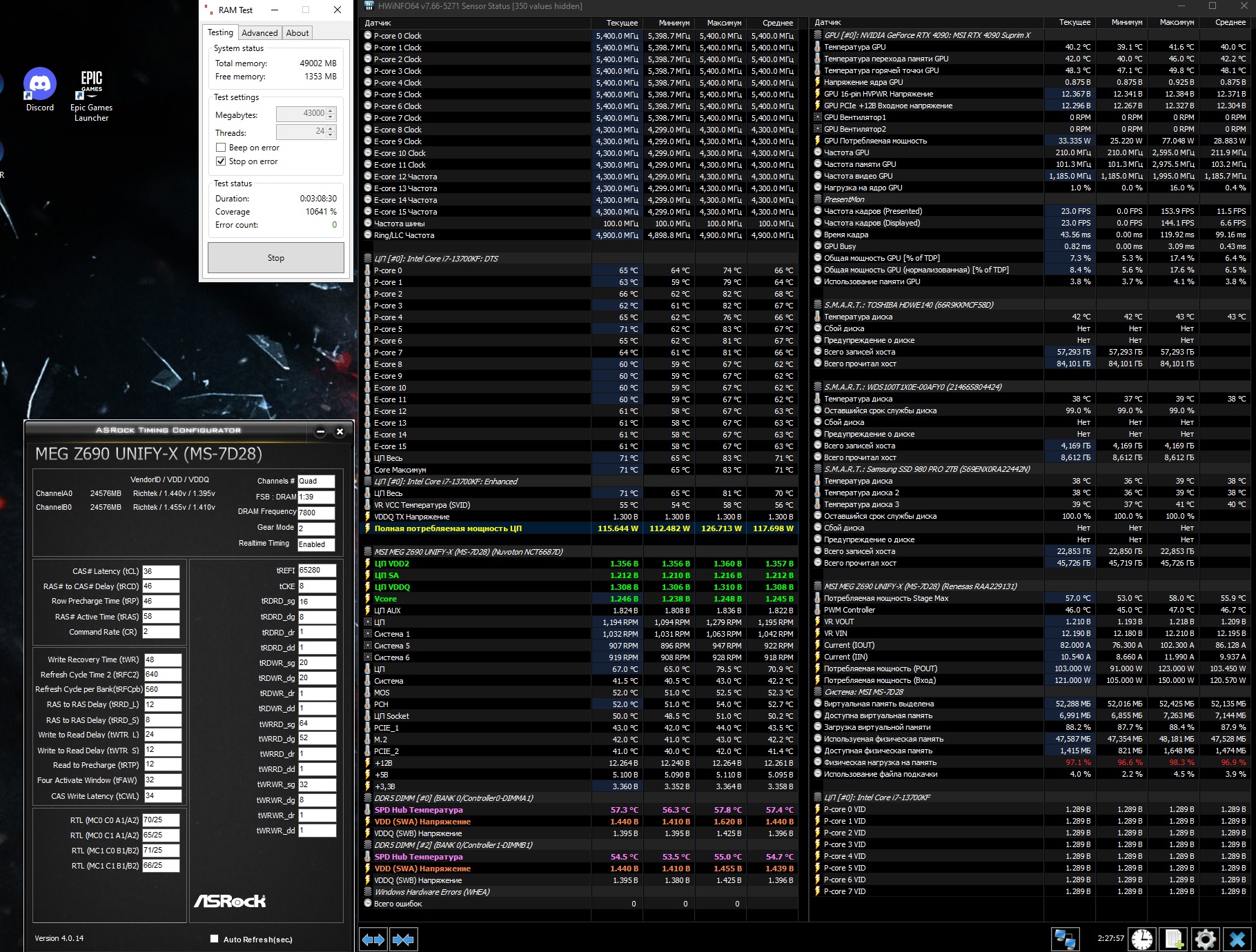Collapse the Intel Core i7-13700KF DTS group

pyautogui.click(x=368, y=259)
